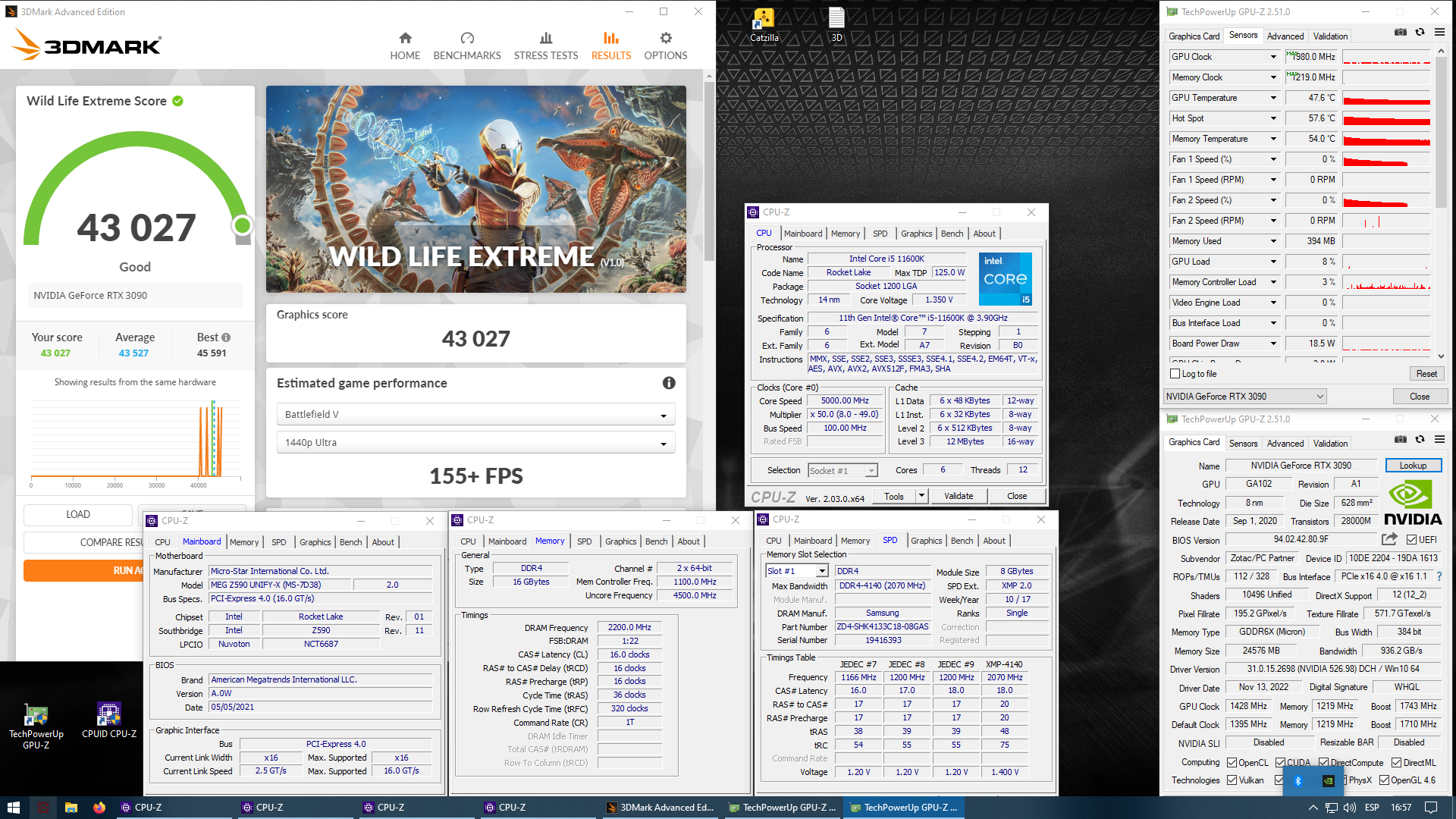Toggle the OpenGL 4.6 checkbox

[x=1384, y=780]
